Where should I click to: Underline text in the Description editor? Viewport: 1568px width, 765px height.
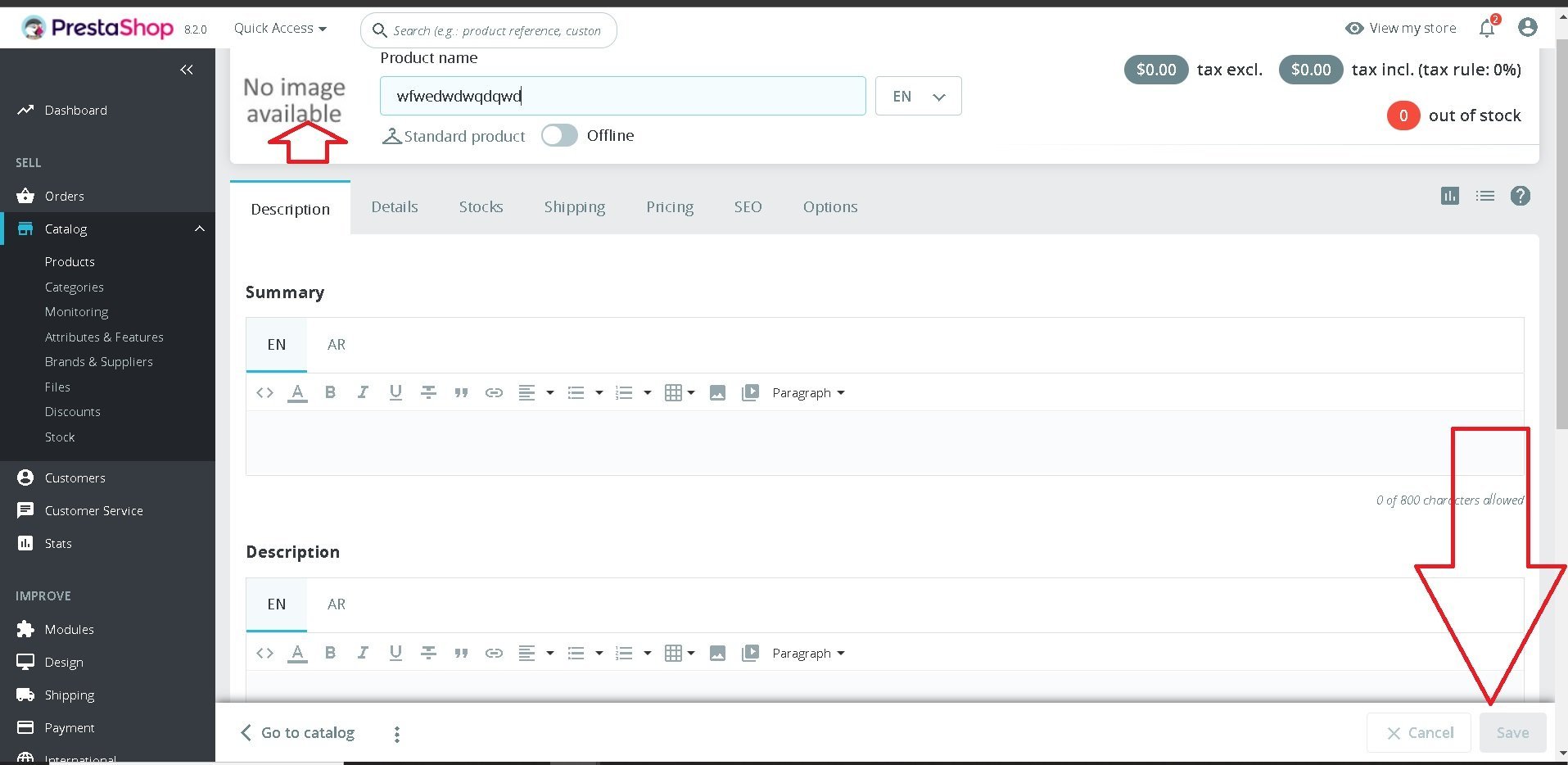coord(395,654)
